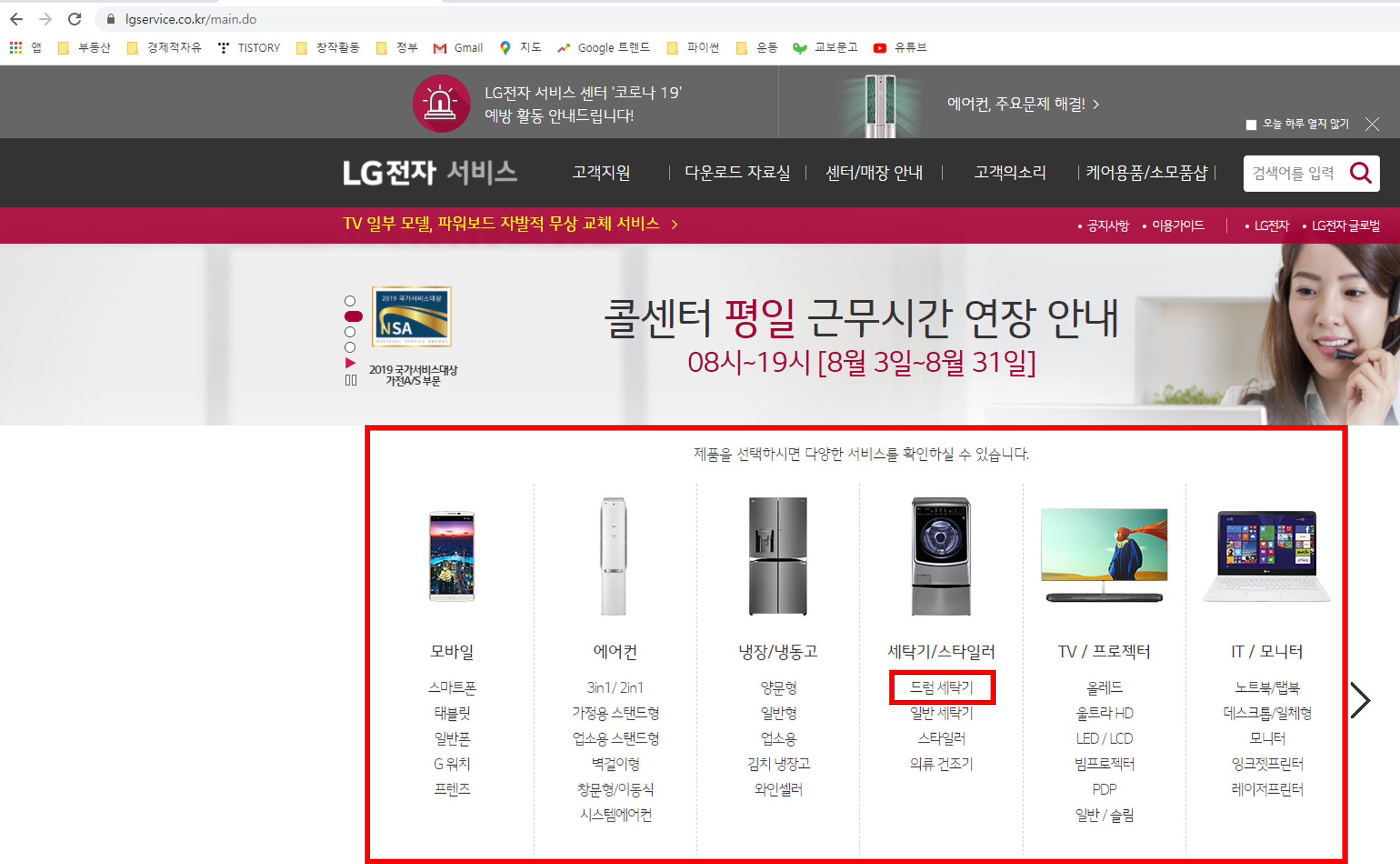Image resolution: width=1400 pixels, height=864 pixels.
Task: Choose 드럼 세탁기 category
Action: pyautogui.click(x=942, y=688)
